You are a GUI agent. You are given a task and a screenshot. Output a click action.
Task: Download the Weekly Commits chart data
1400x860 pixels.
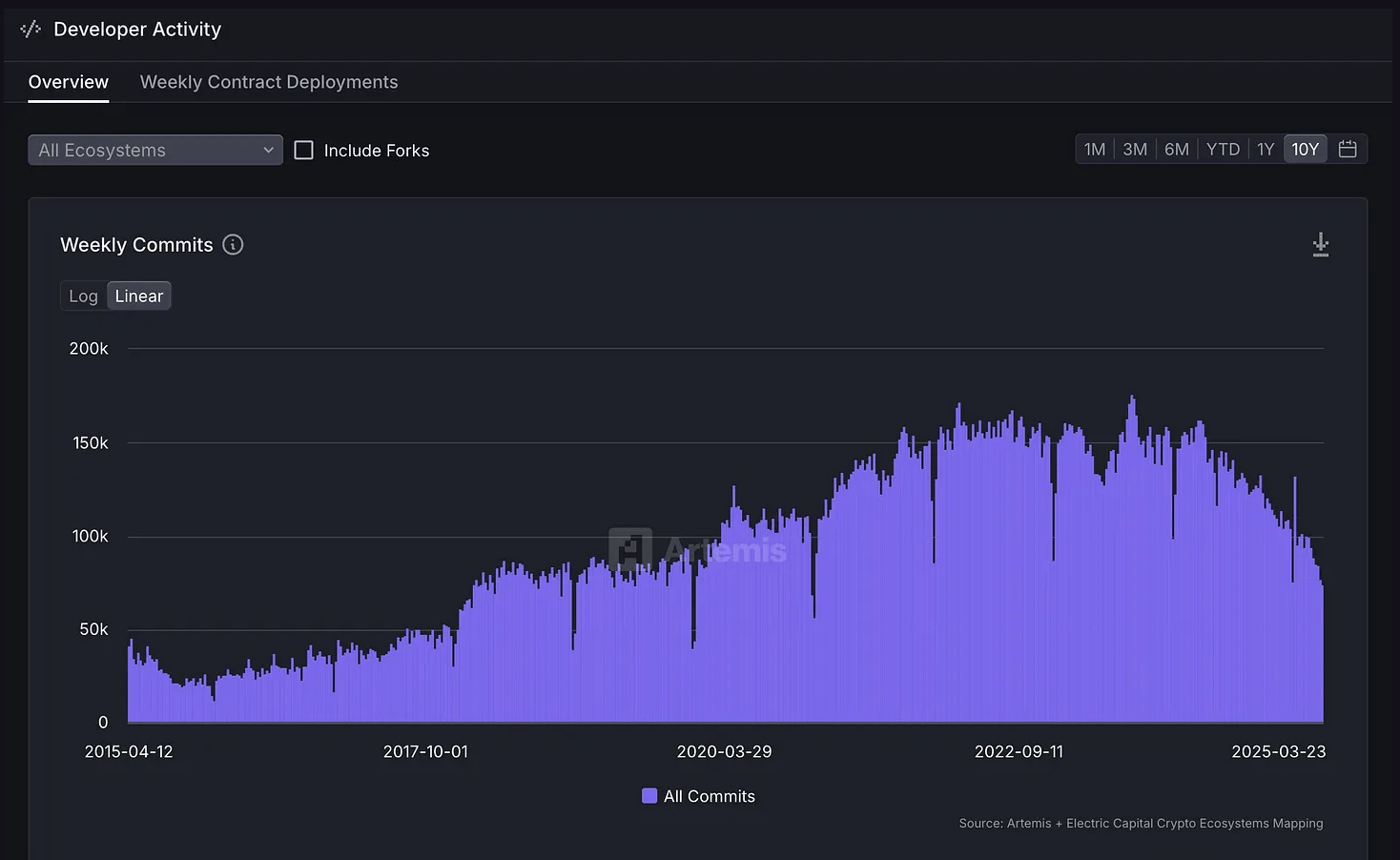1320,245
